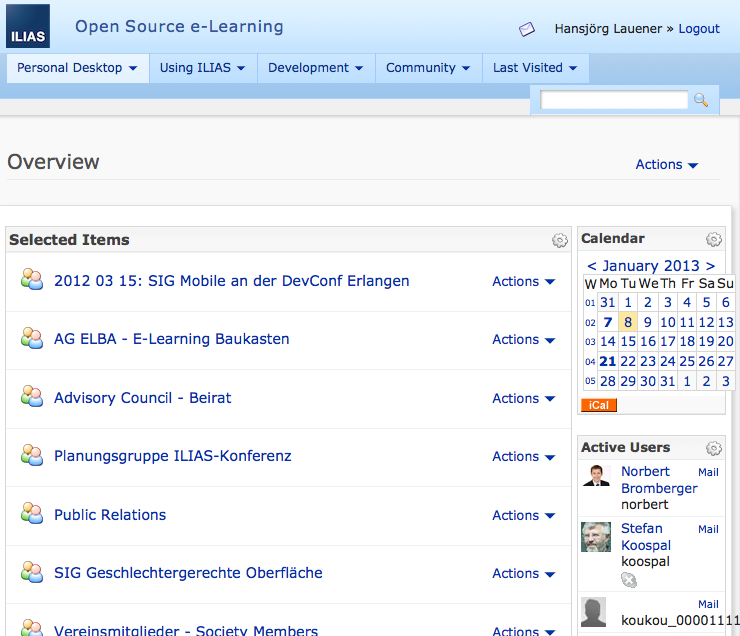Open the mail envelope icon
This screenshot has width=740, height=636.
tap(527, 29)
